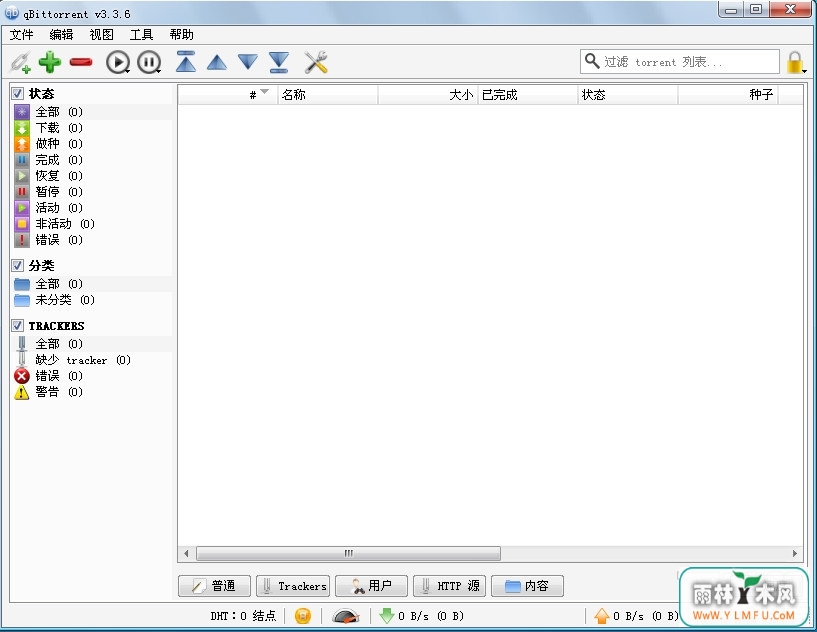The image size is (817, 632).
Task: Select 错误 (0) under 状态 filter
Action: 92,240
